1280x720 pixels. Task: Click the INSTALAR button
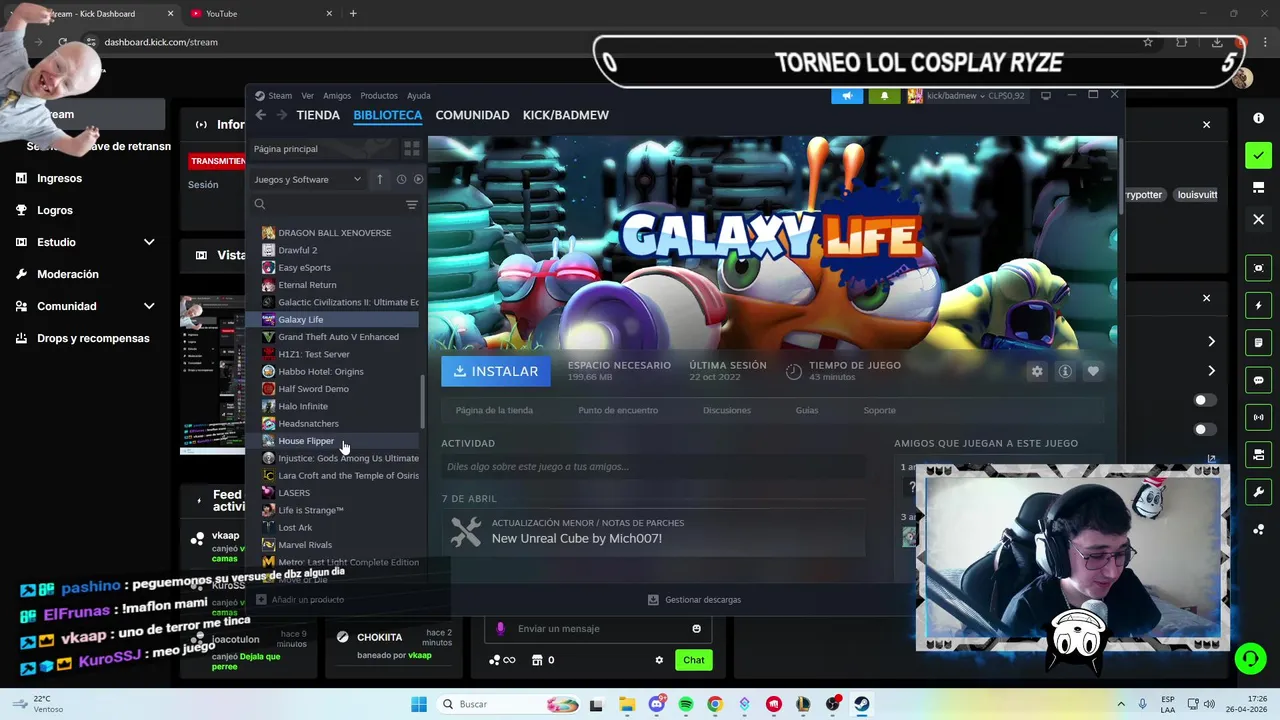coord(496,371)
